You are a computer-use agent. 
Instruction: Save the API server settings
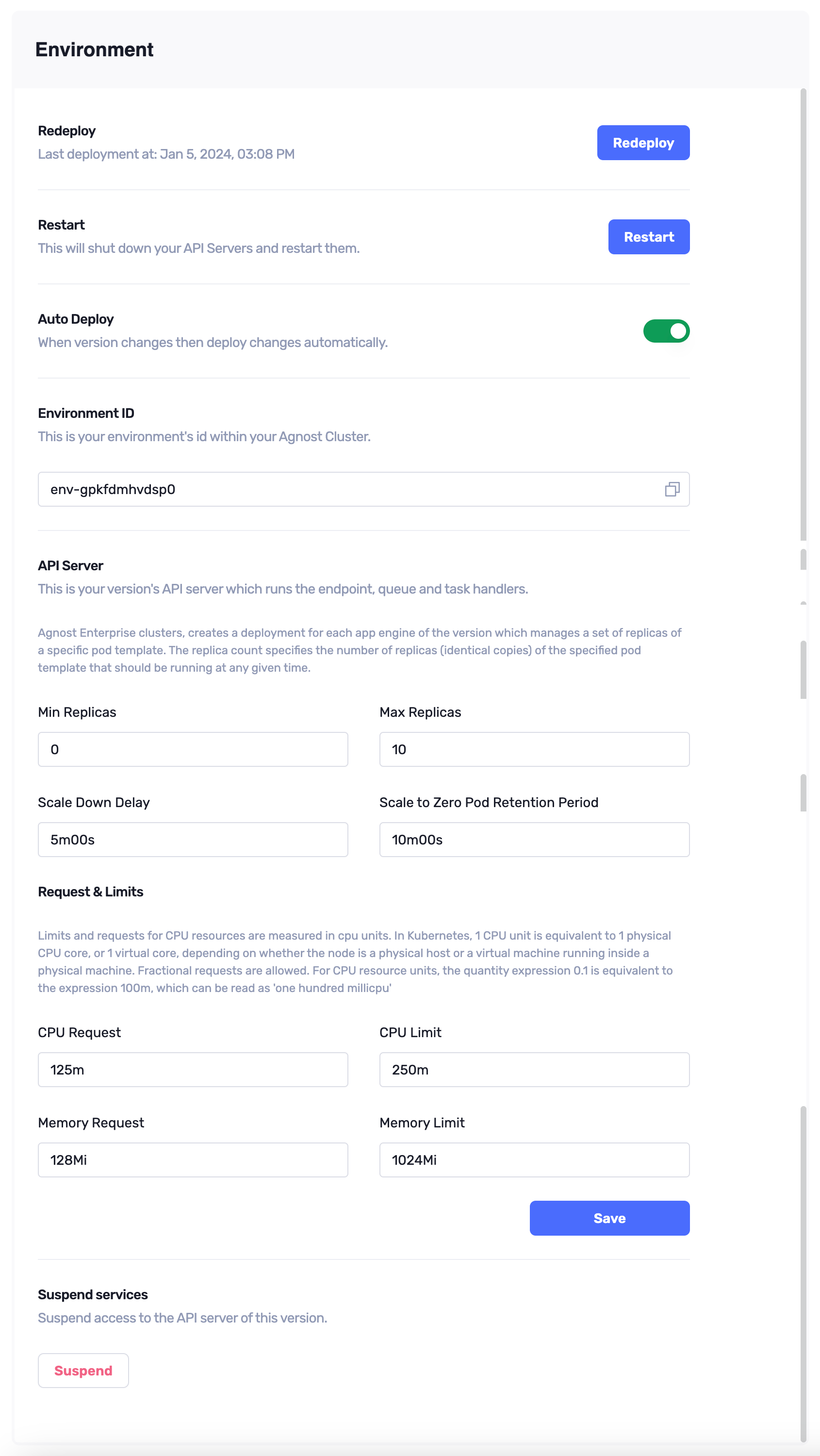click(x=608, y=1218)
